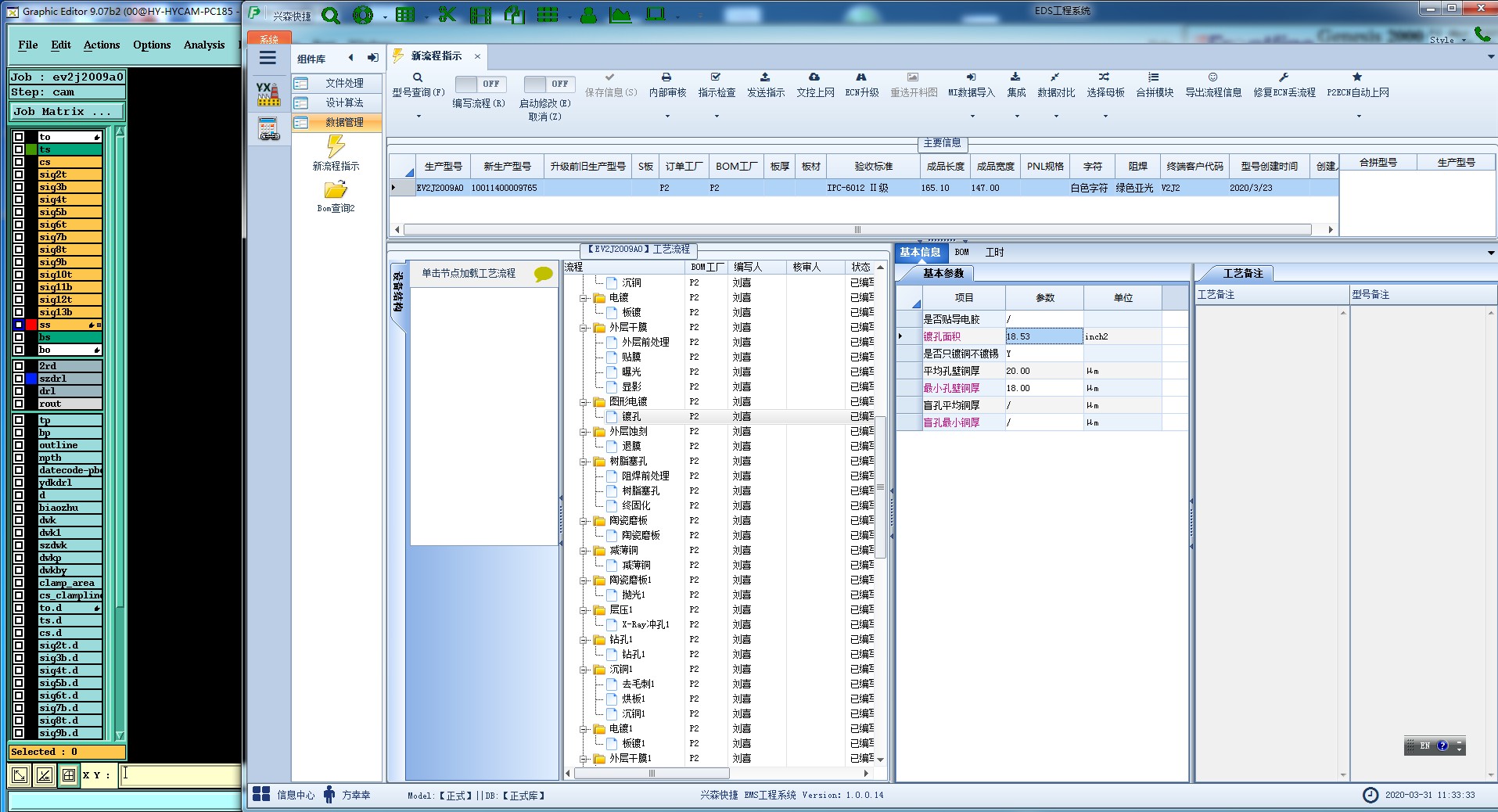Open the Analysis menu in Graphic Editor
Screen dimensions: 1498x812
click(204, 45)
